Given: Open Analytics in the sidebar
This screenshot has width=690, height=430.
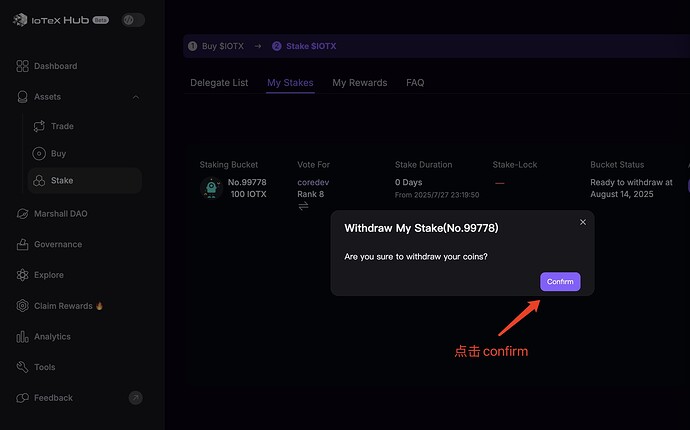Looking at the screenshot, I should coord(52,337).
